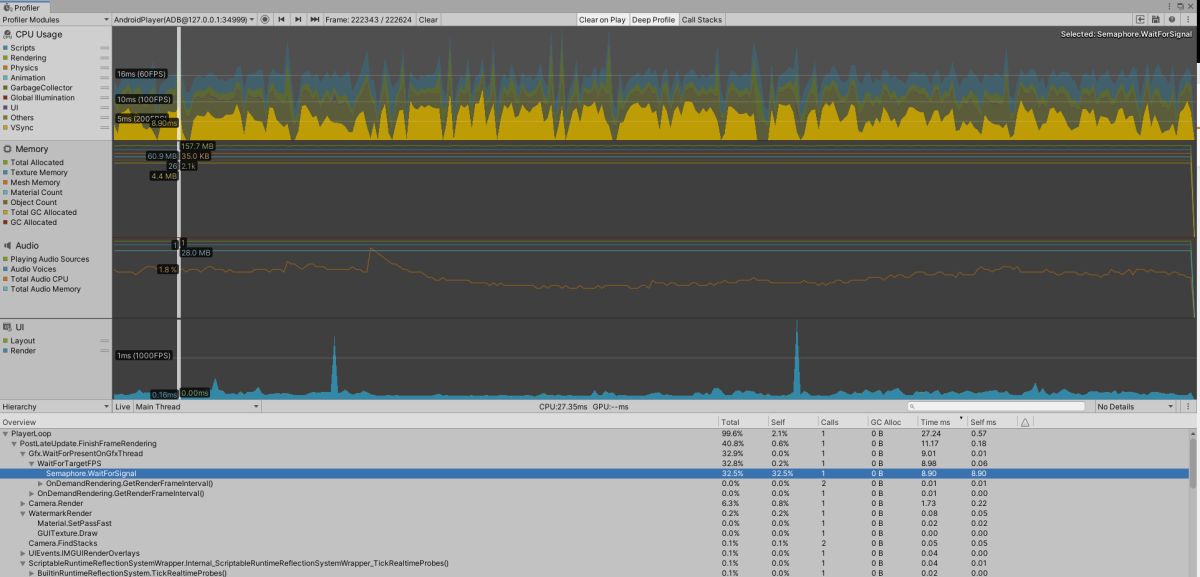Collapse PostLateUpdate.FinishFrameRendering row
This screenshot has height=577, width=1200.
click(14, 443)
